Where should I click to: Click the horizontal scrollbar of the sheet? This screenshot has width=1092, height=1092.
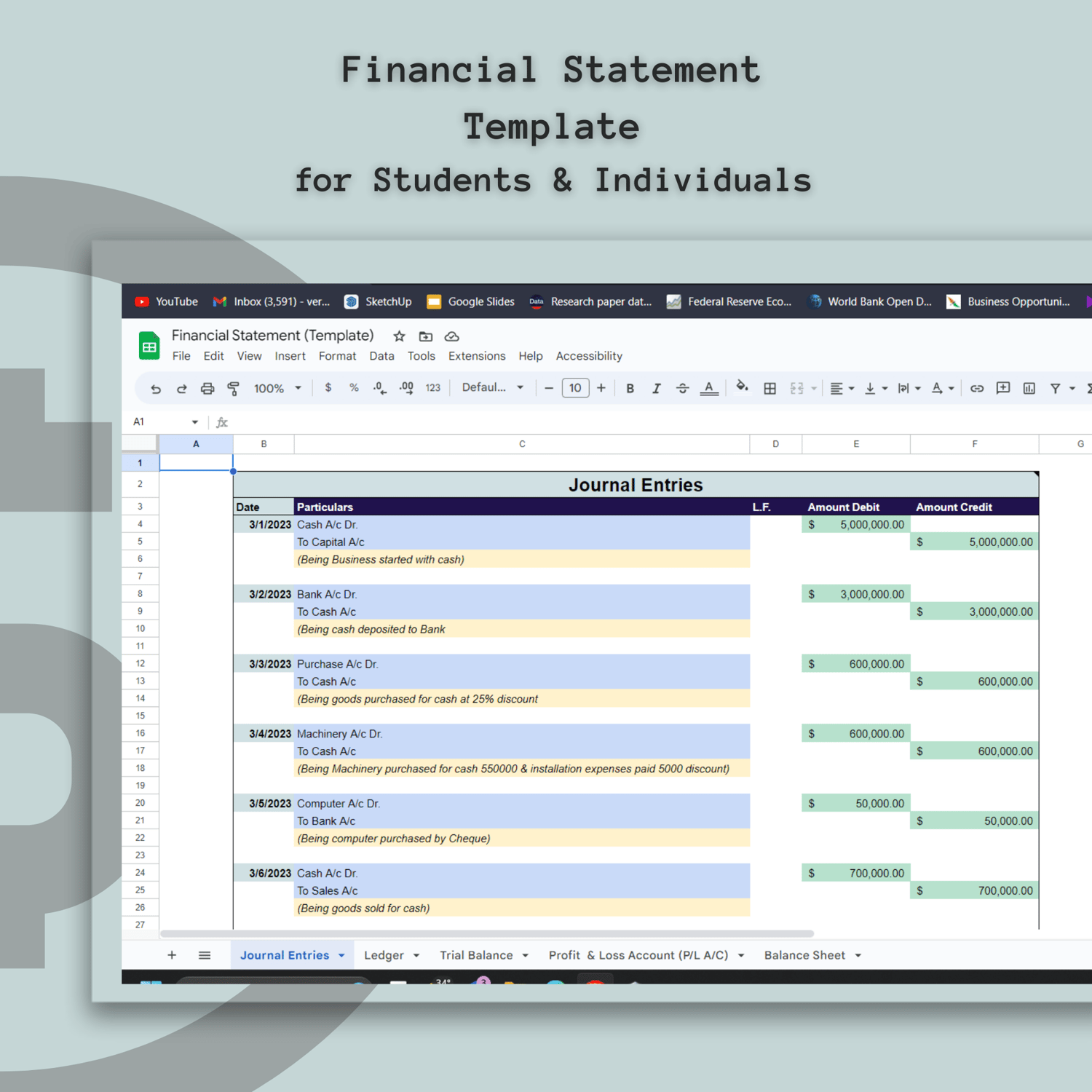tap(487, 933)
